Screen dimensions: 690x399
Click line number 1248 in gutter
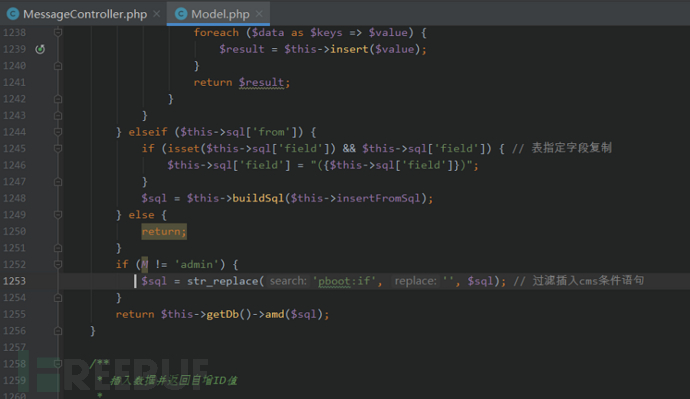[x=14, y=198]
